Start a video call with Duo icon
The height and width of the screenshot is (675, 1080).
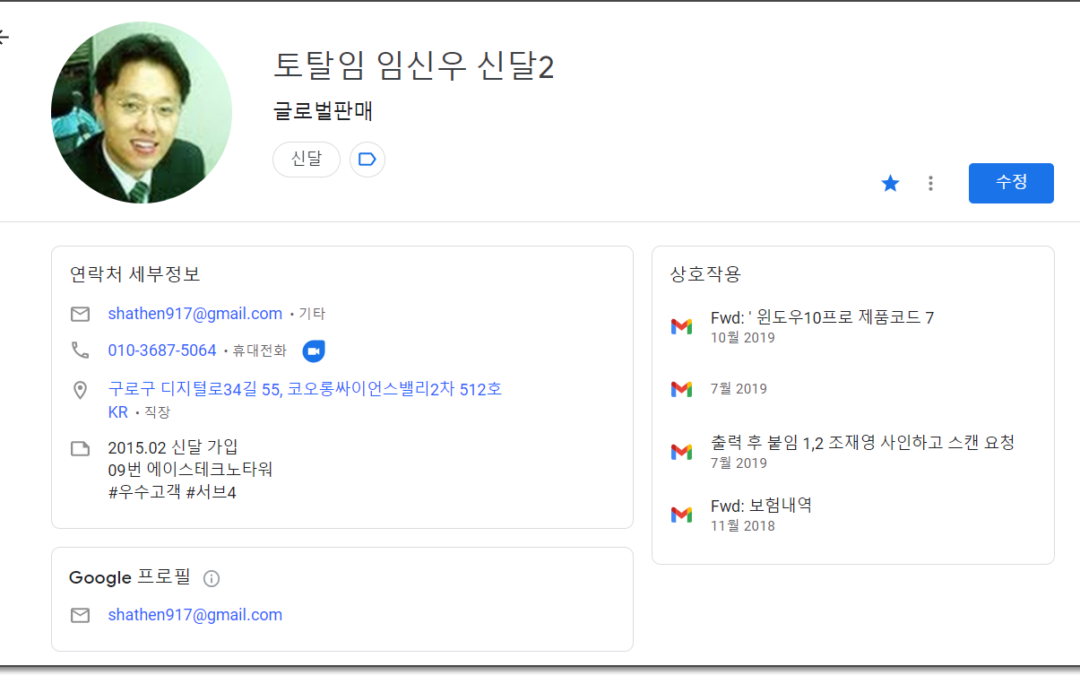click(313, 351)
